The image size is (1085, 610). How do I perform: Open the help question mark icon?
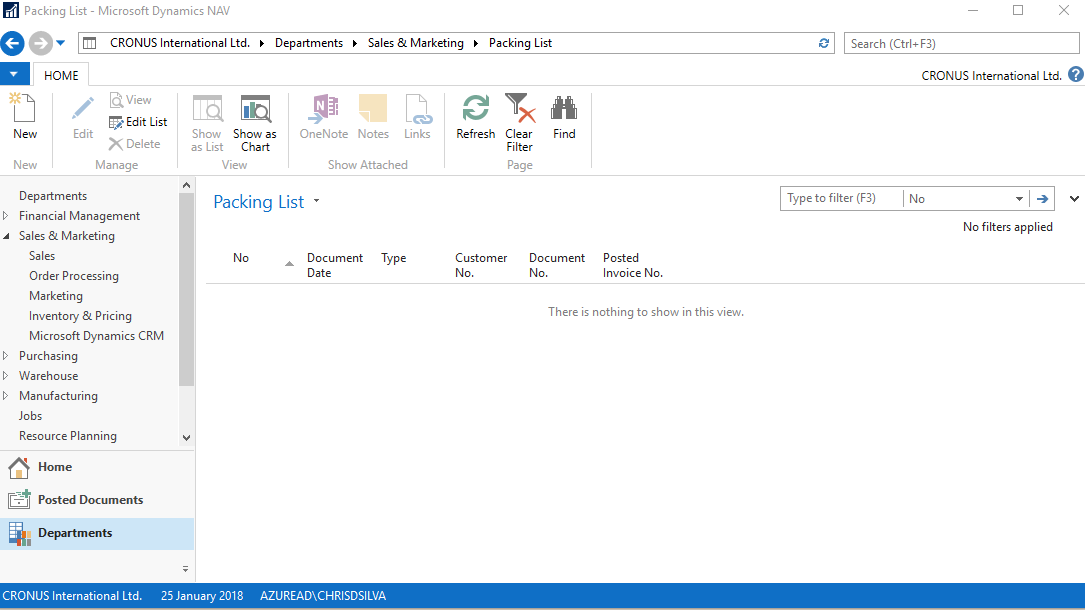point(1075,75)
